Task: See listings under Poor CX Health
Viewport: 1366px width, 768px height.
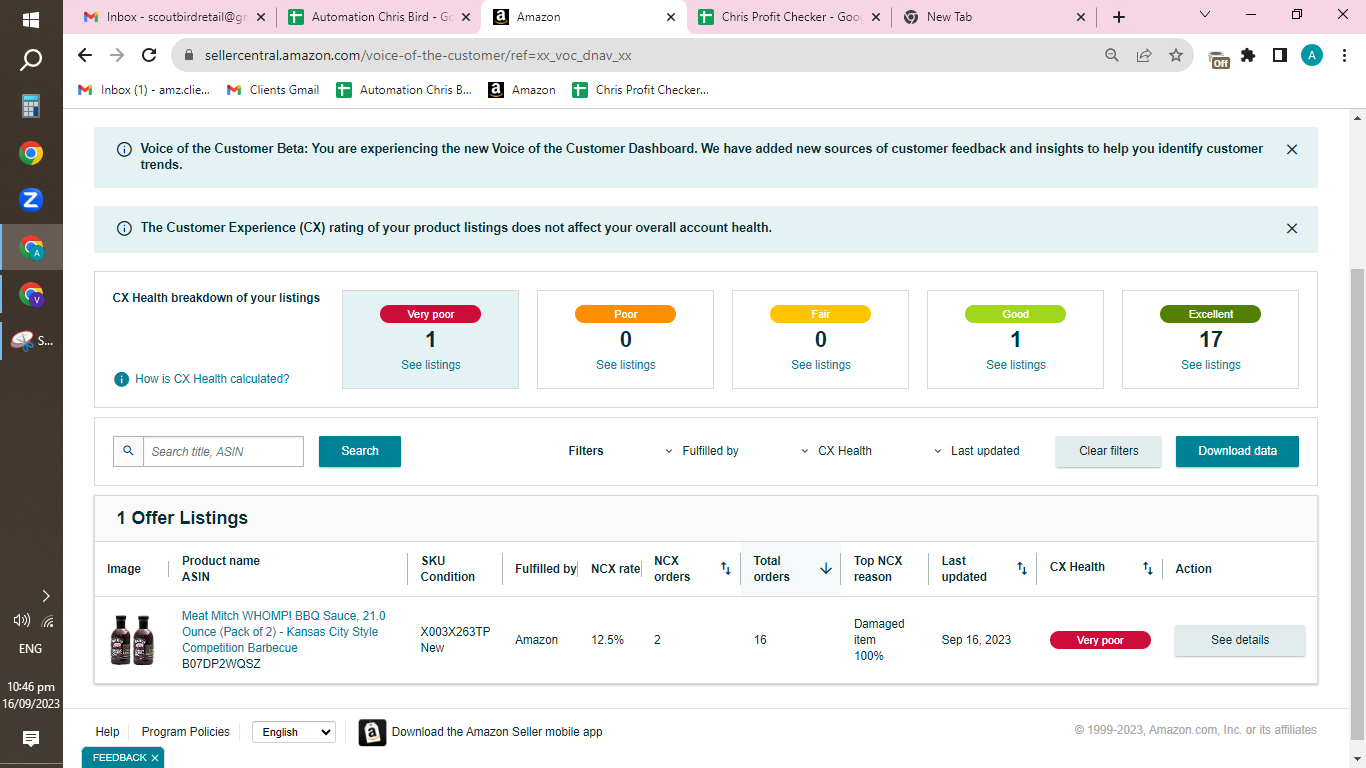Action: click(x=626, y=365)
